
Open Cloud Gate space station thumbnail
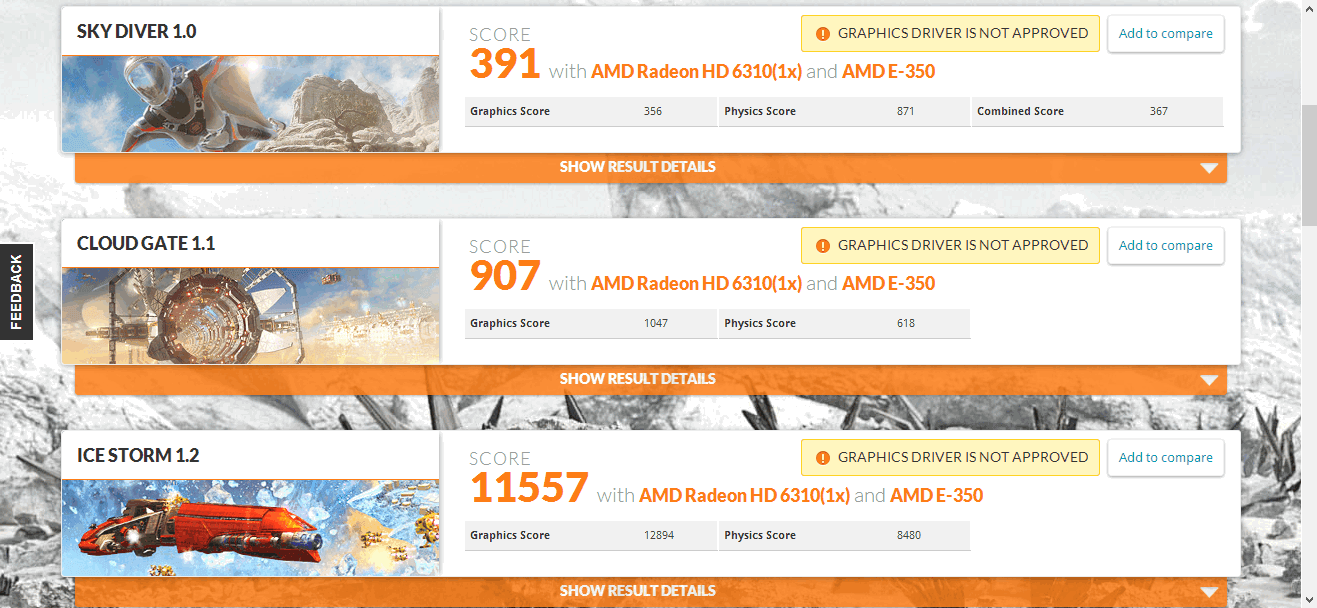click(250, 316)
